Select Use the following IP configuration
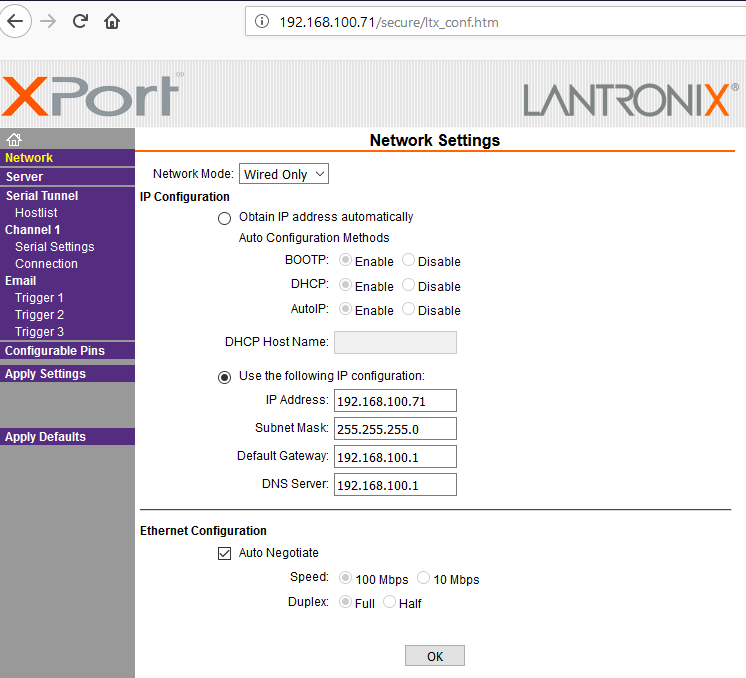This screenshot has width=746, height=678. [225, 377]
